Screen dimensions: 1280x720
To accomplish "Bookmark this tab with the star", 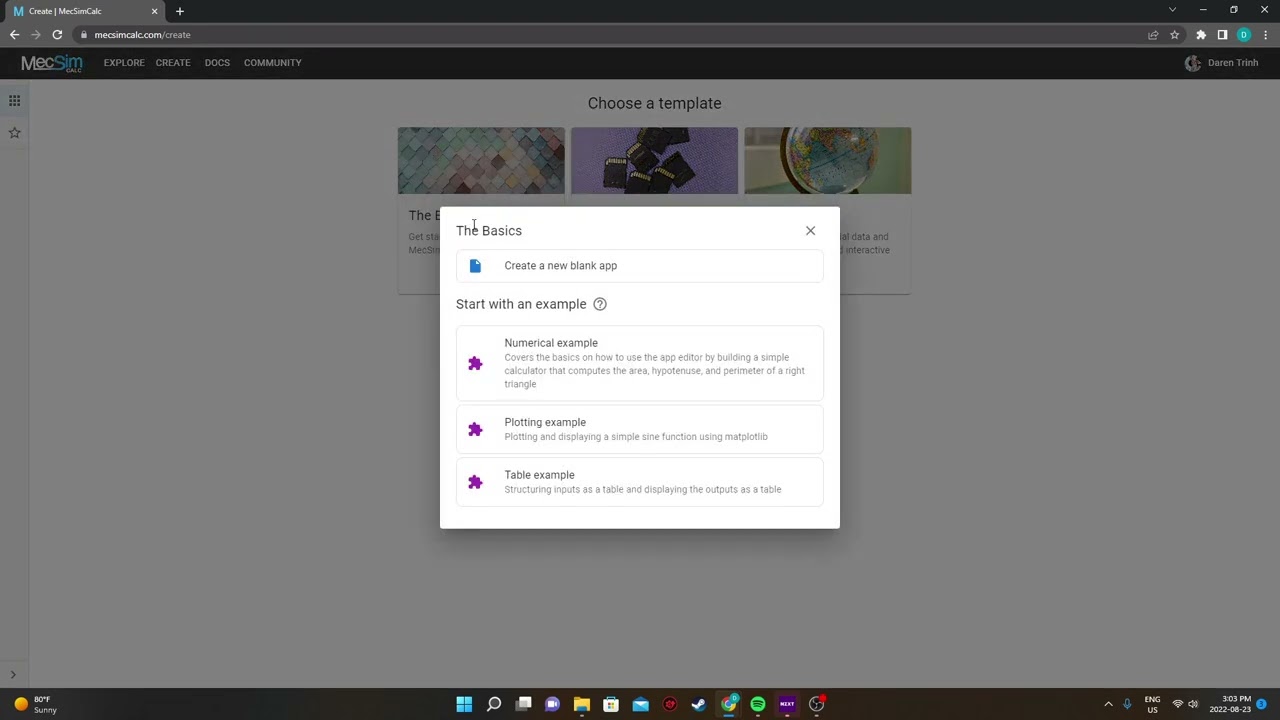I will [1175, 35].
